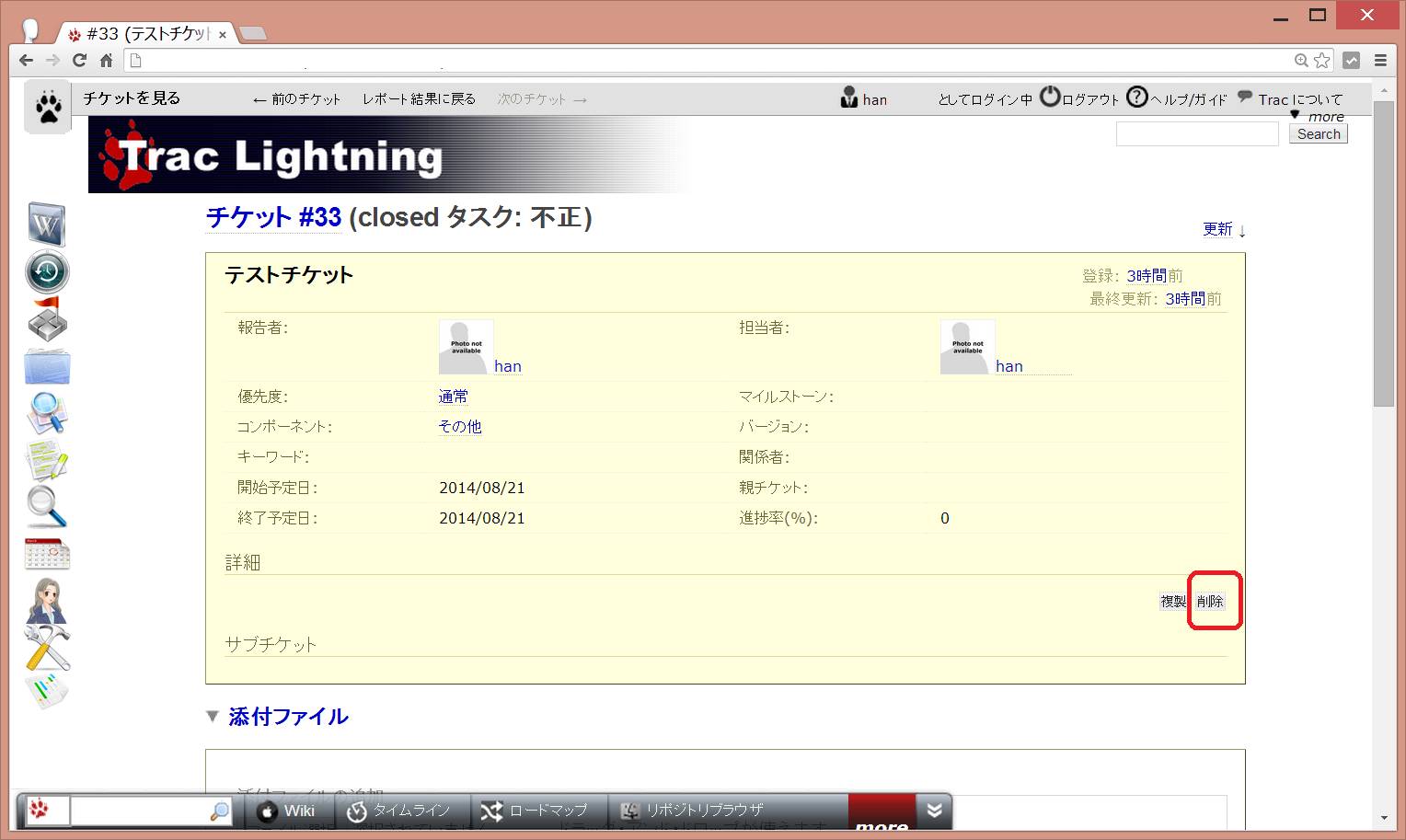Select the ticket search map icon
The image size is (1406, 840).
point(46,413)
